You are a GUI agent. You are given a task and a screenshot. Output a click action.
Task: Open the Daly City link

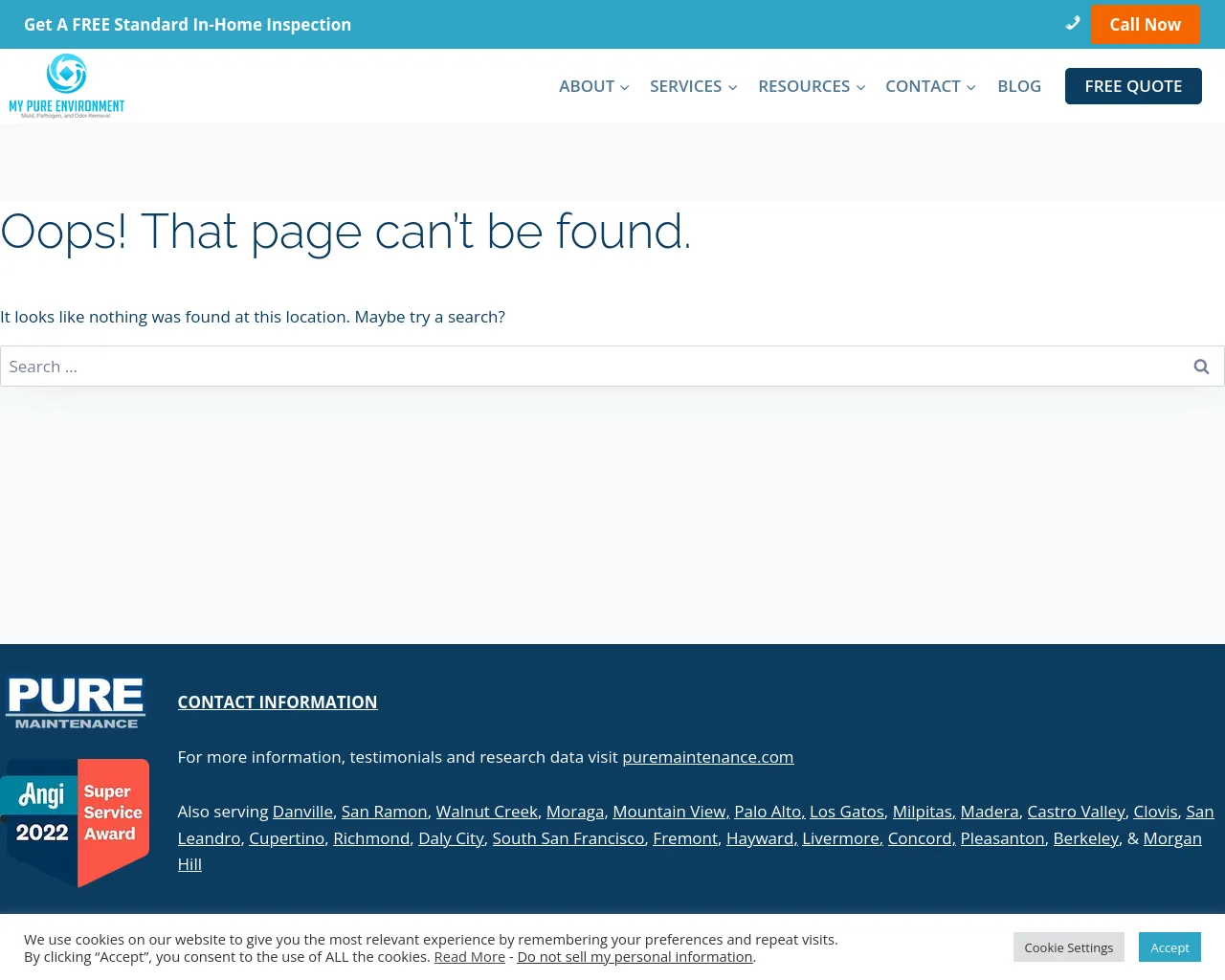click(x=451, y=838)
